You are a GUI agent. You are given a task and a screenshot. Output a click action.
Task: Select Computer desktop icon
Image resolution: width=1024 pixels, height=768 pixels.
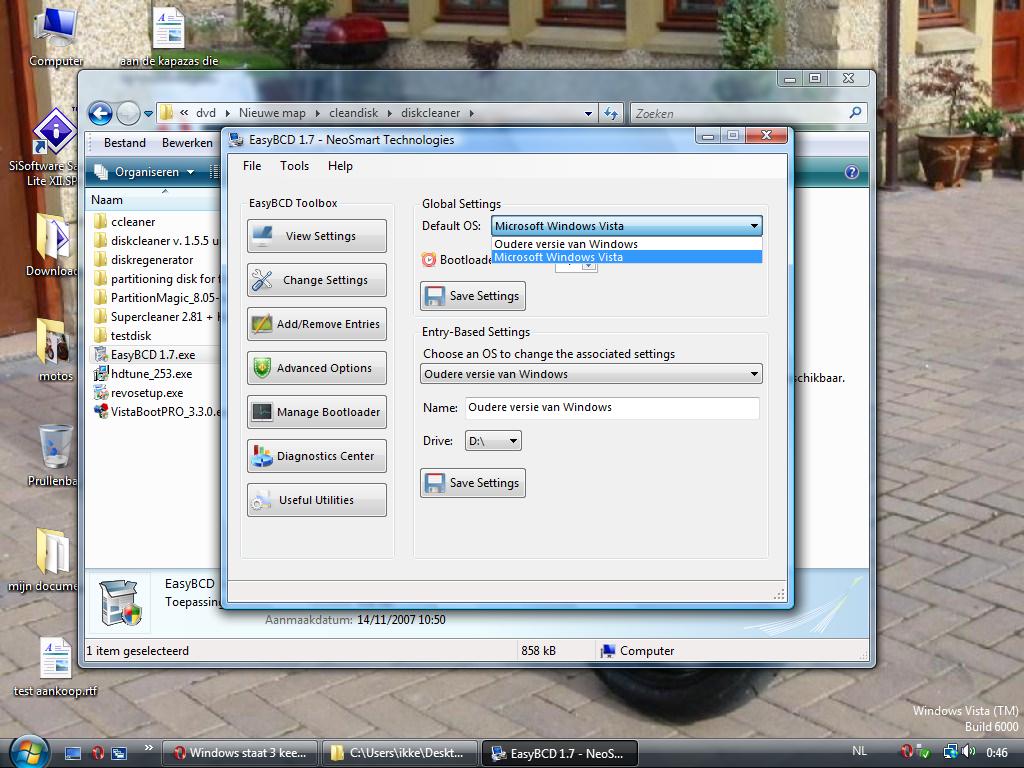[x=56, y=35]
